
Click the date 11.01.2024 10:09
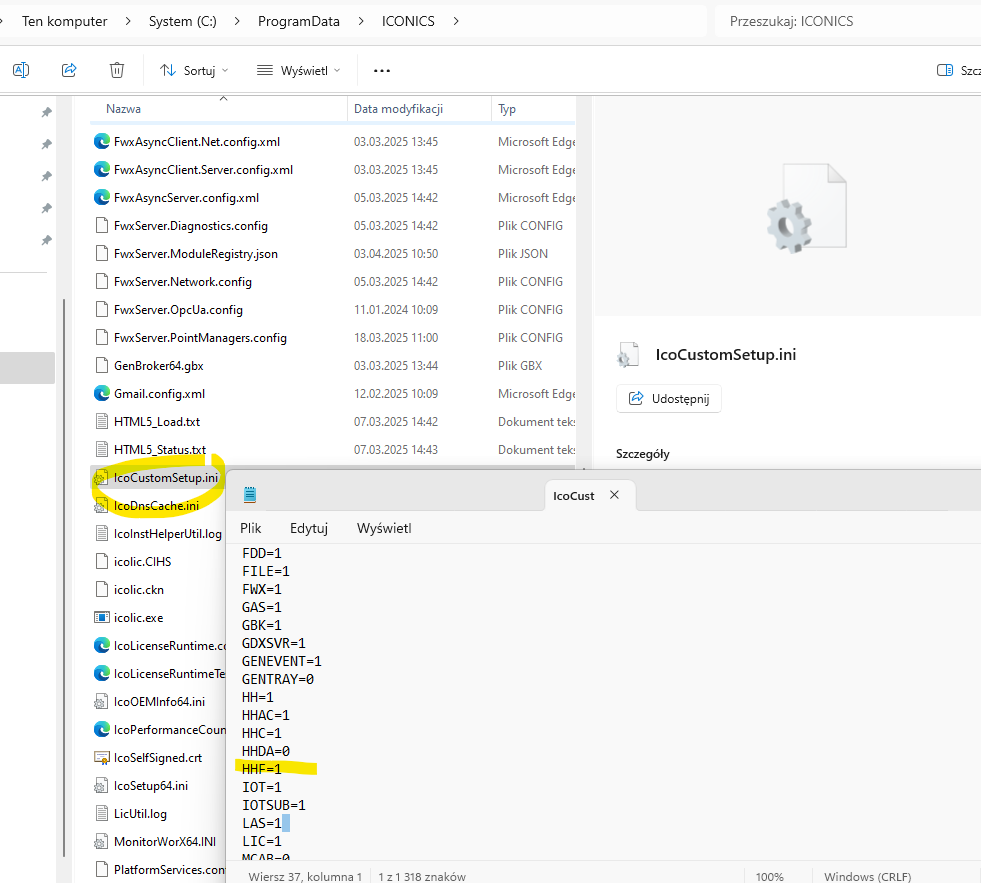396,310
